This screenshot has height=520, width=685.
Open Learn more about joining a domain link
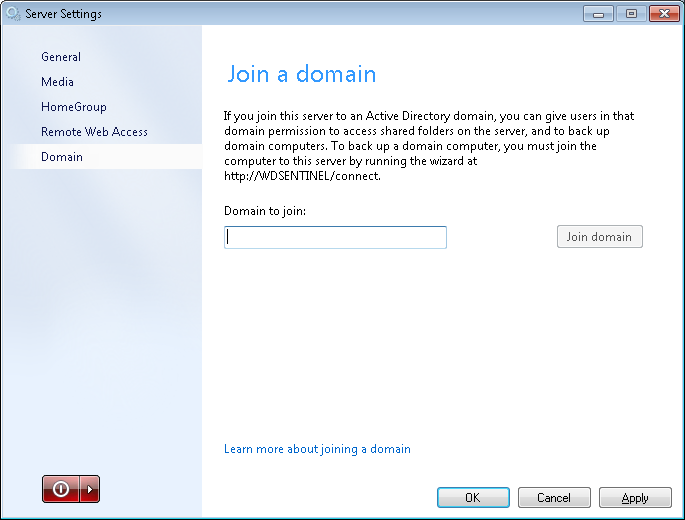coord(317,449)
